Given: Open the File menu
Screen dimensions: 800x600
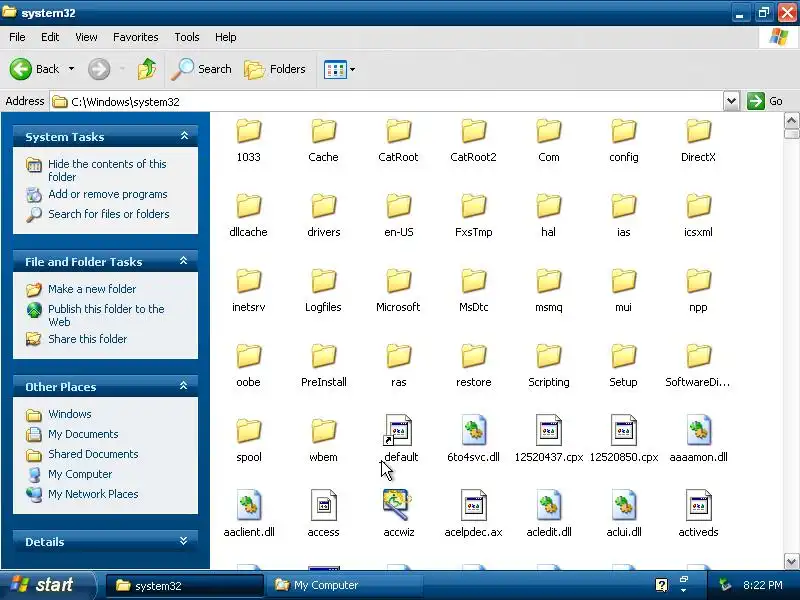Looking at the screenshot, I should [x=17, y=37].
